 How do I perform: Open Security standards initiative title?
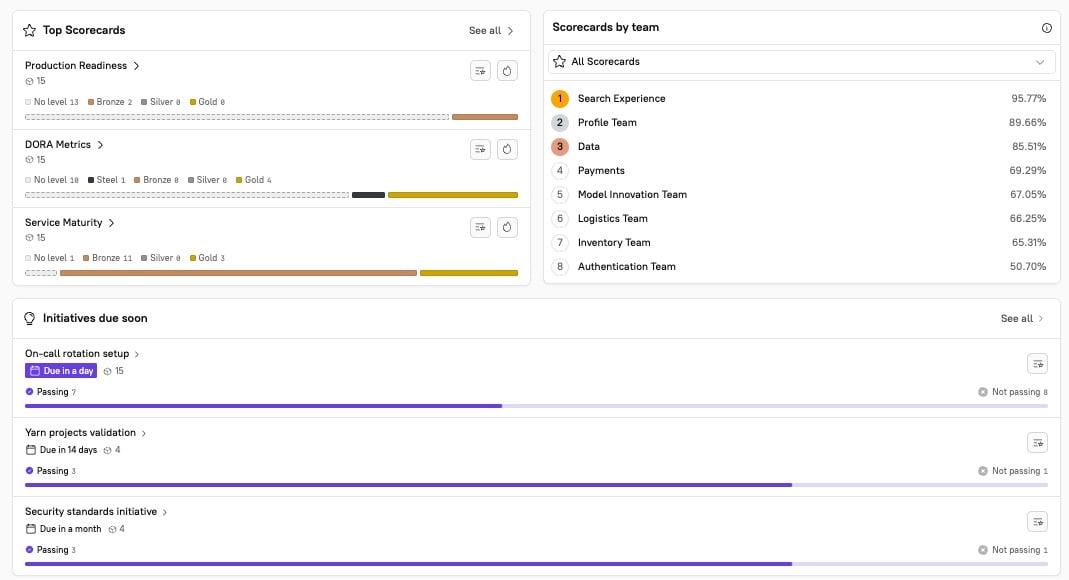coord(91,511)
